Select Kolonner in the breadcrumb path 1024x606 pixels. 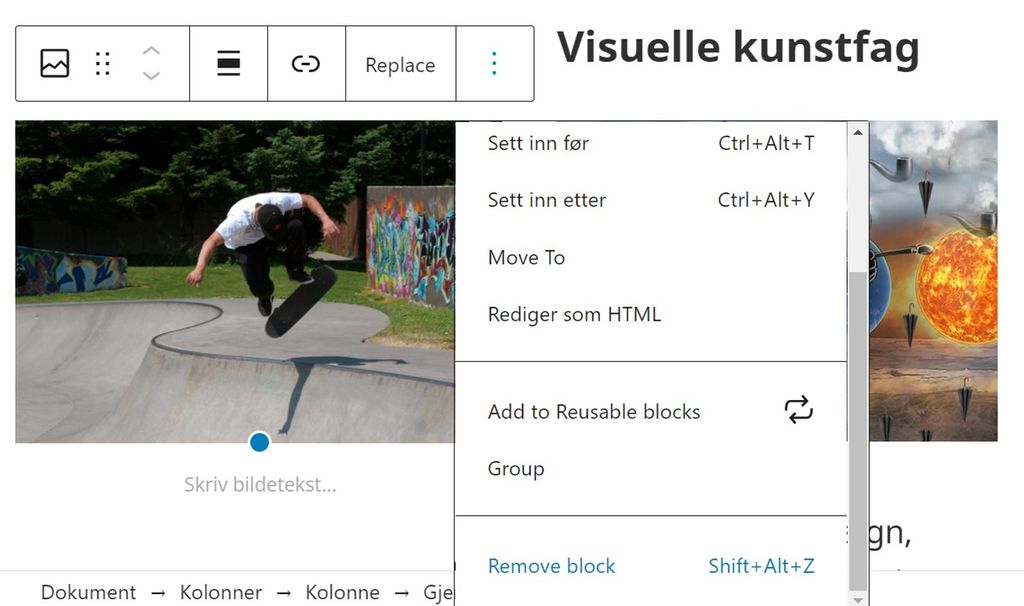tap(222, 592)
